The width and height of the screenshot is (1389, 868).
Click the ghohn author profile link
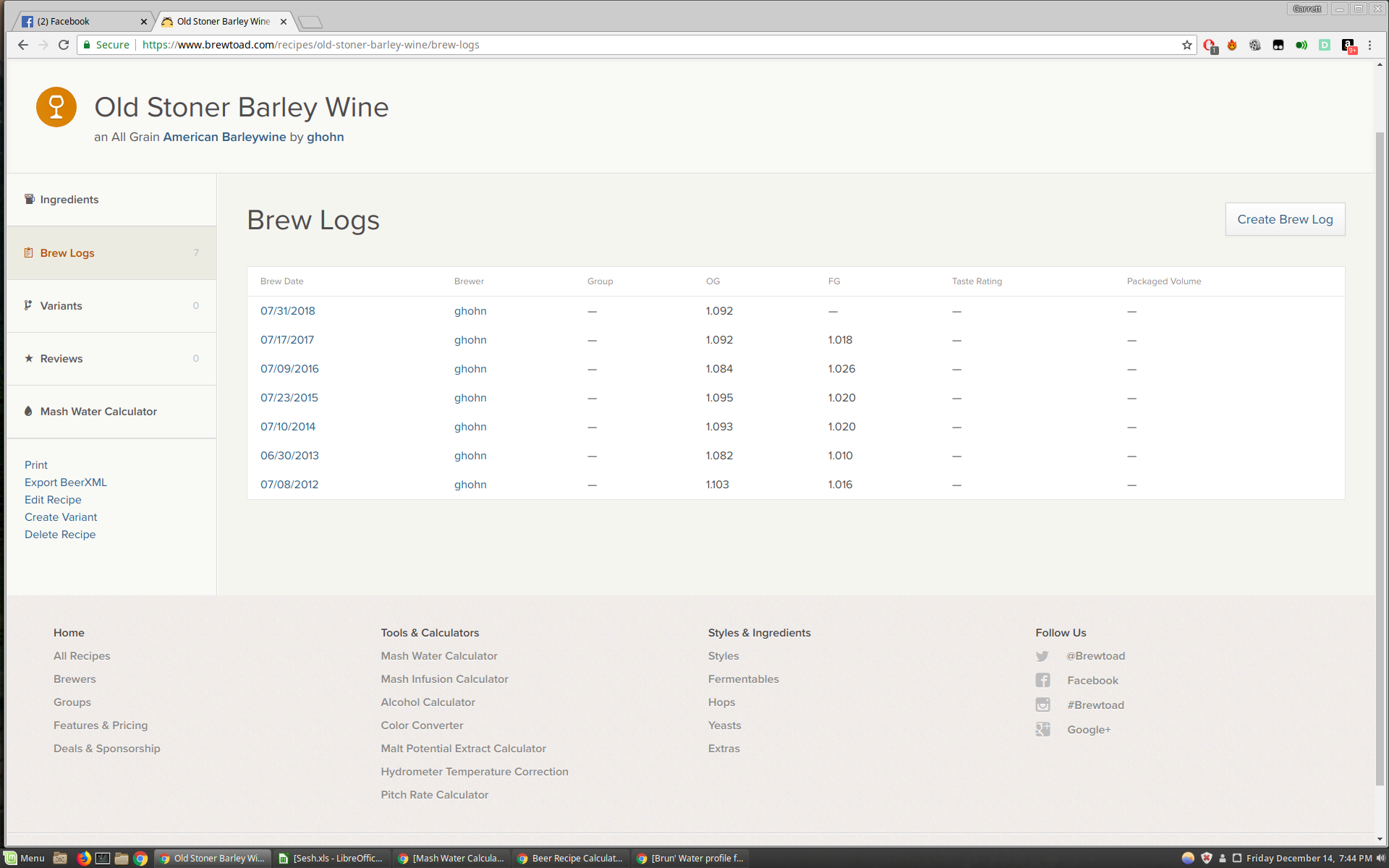326,137
